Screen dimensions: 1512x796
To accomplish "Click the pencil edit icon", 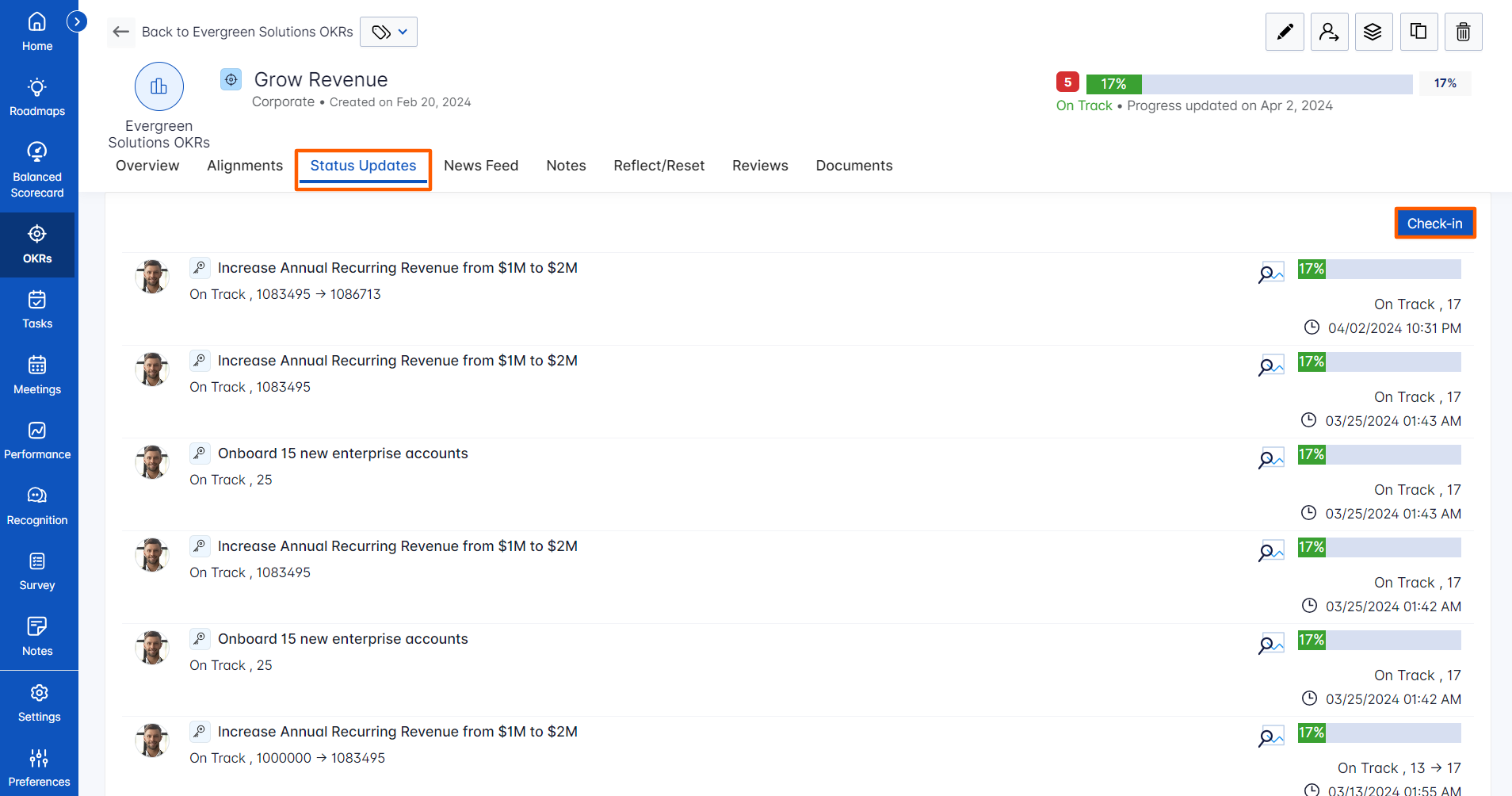I will point(1285,32).
